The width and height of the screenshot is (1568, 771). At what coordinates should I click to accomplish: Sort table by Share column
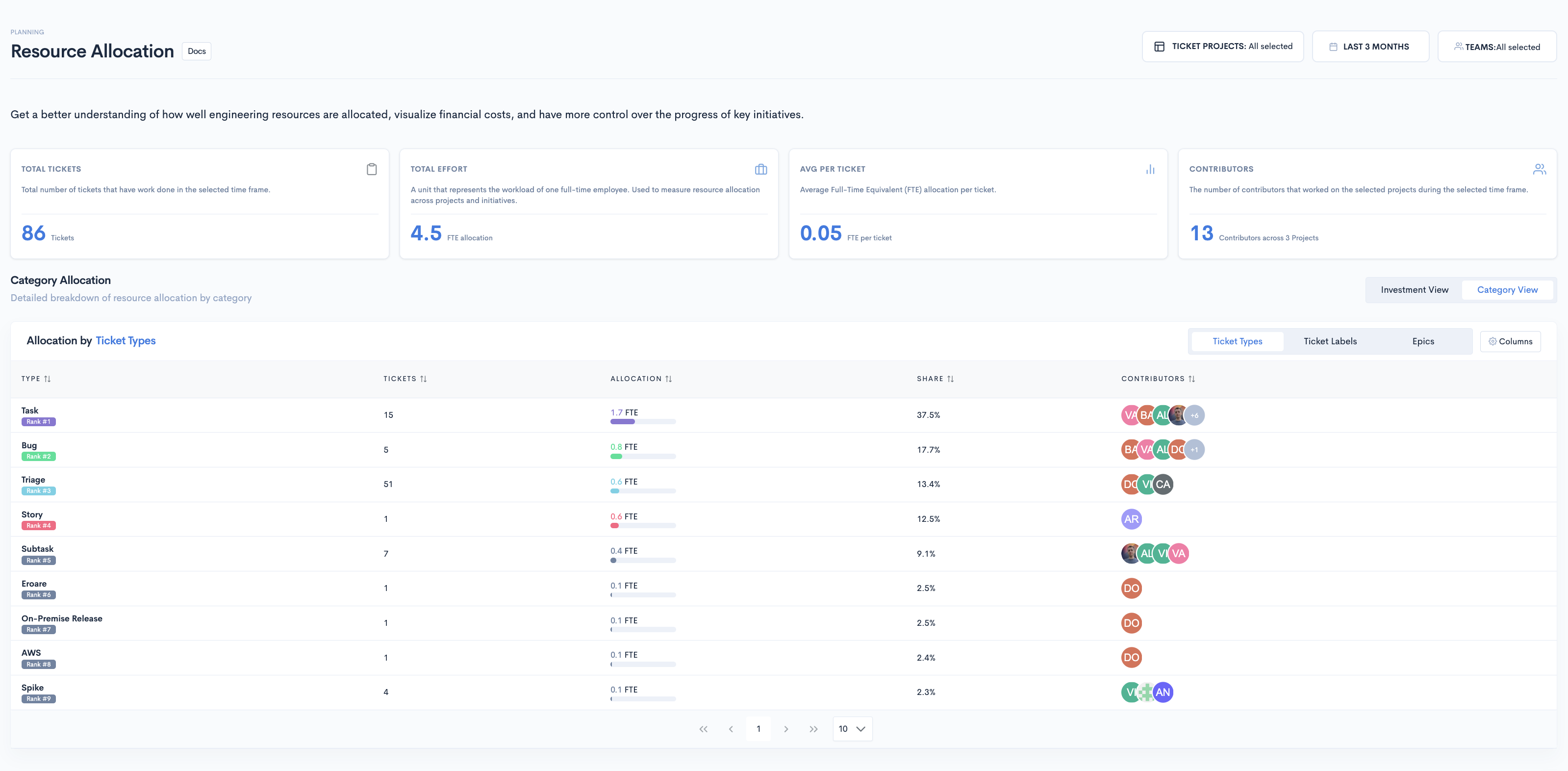click(950, 379)
